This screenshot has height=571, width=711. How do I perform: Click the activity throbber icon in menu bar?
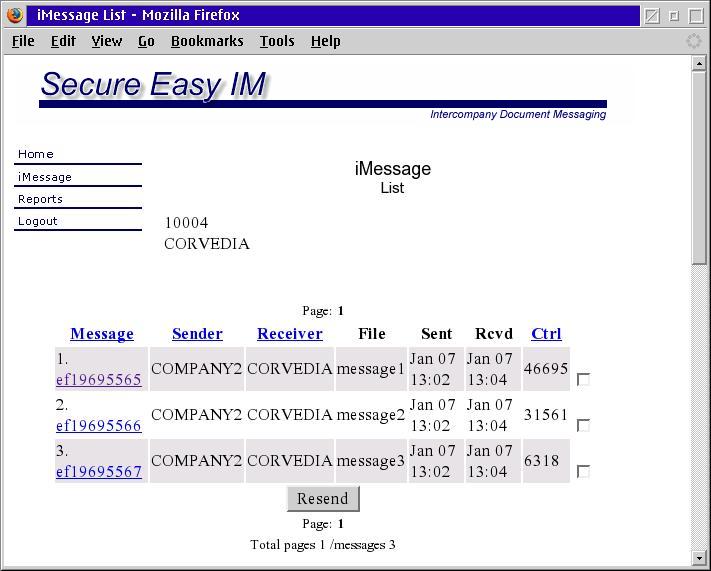pos(693,41)
